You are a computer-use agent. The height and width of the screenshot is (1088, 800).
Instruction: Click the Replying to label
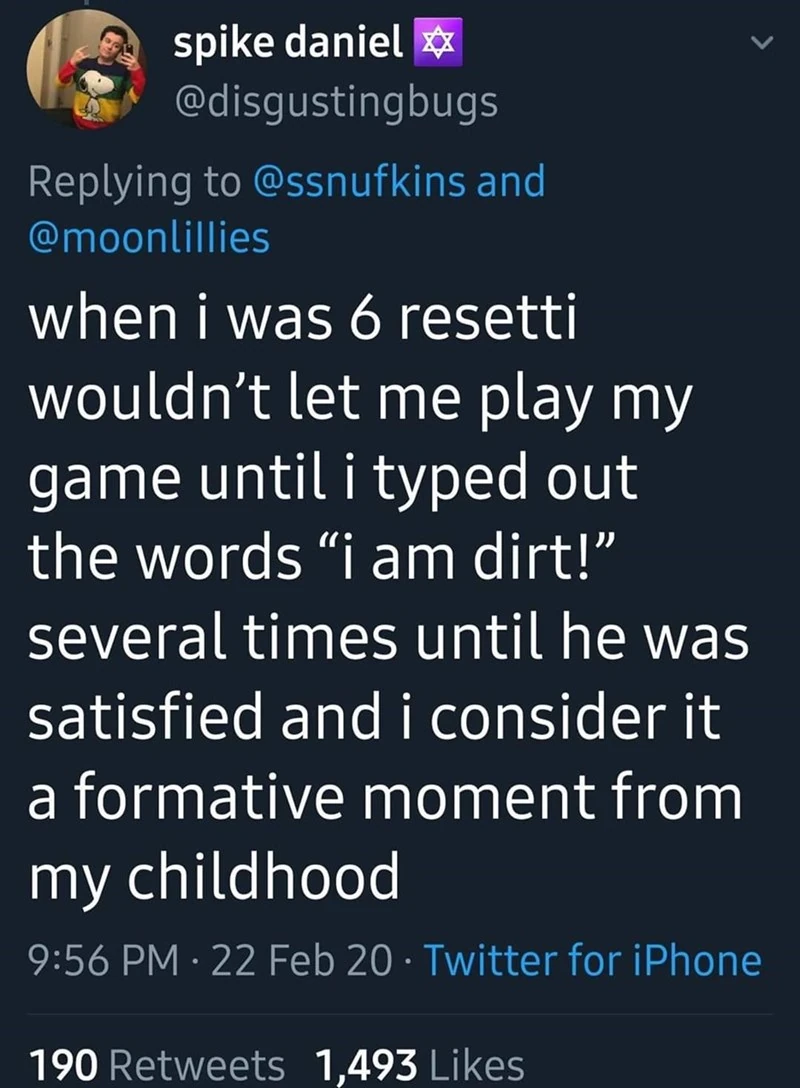coord(136,182)
